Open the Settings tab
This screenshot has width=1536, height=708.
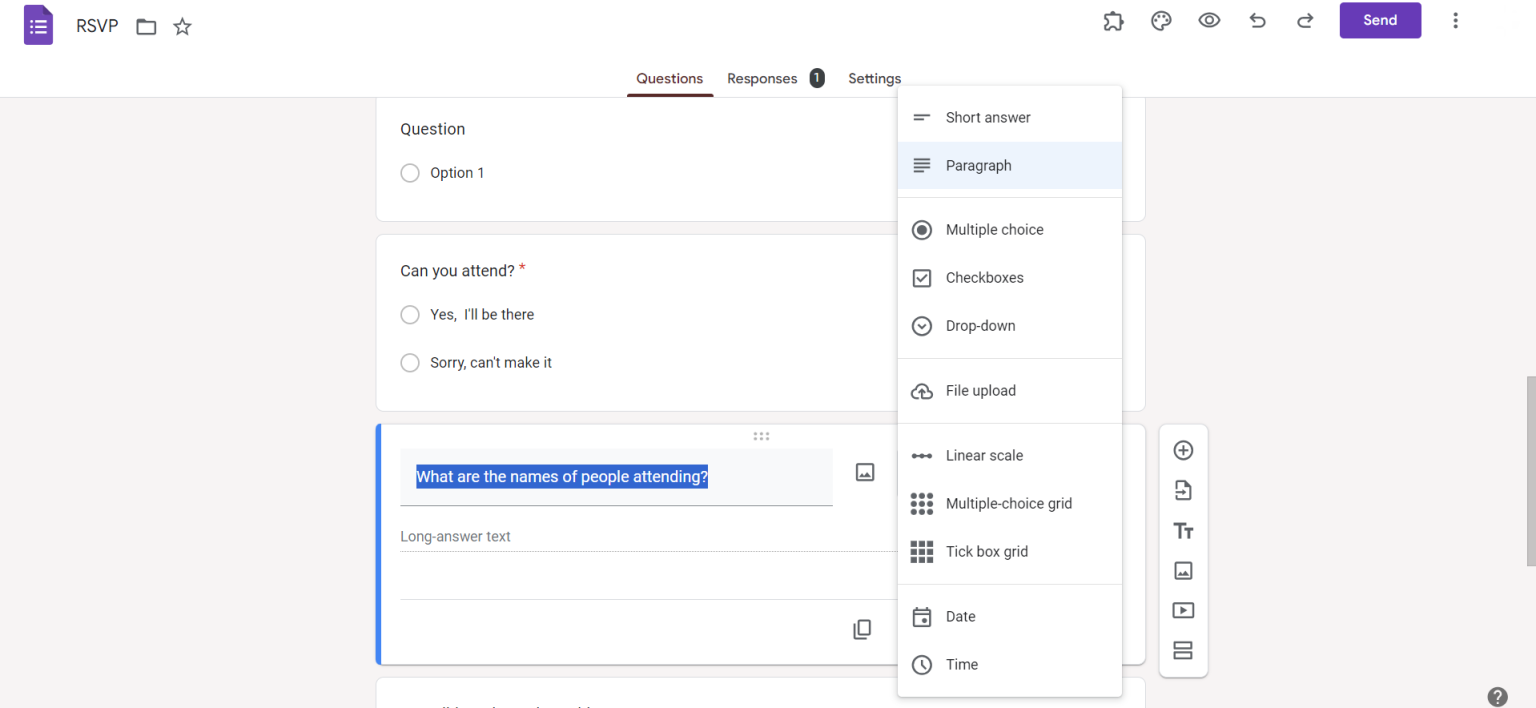tap(874, 79)
